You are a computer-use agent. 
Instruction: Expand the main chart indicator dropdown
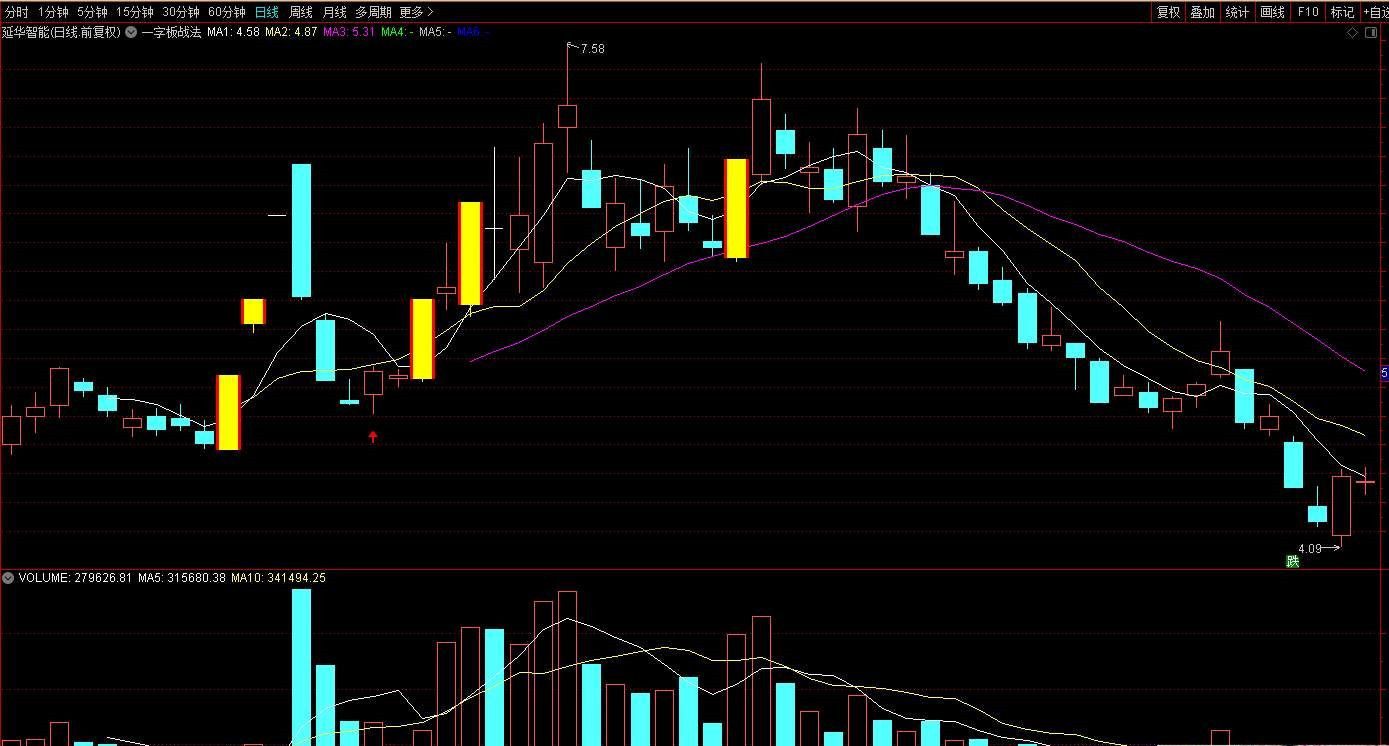pyautogui.click(x=131, y=32)
